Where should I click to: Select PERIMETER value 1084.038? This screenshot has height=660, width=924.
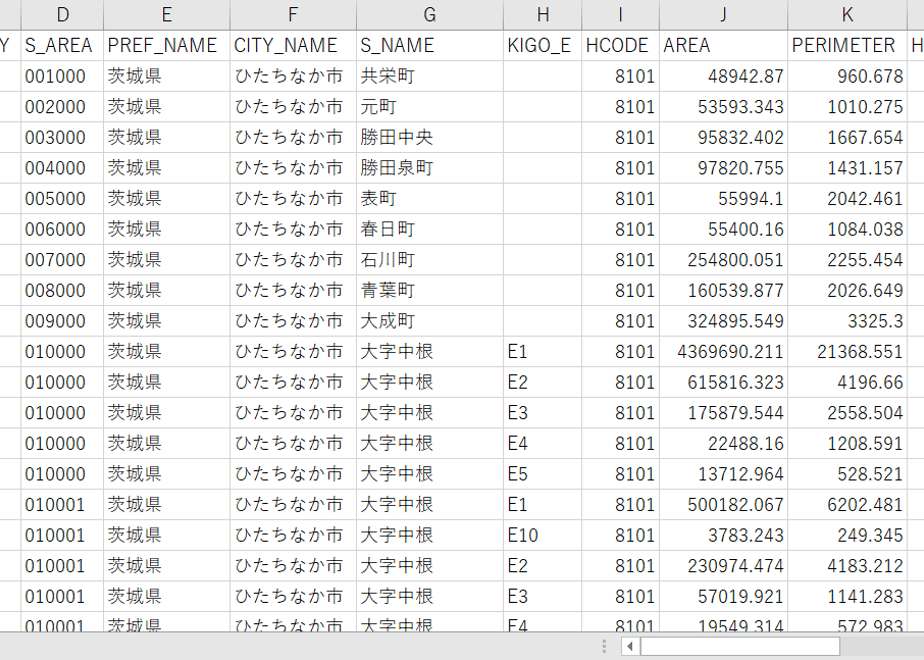[847, 229]
